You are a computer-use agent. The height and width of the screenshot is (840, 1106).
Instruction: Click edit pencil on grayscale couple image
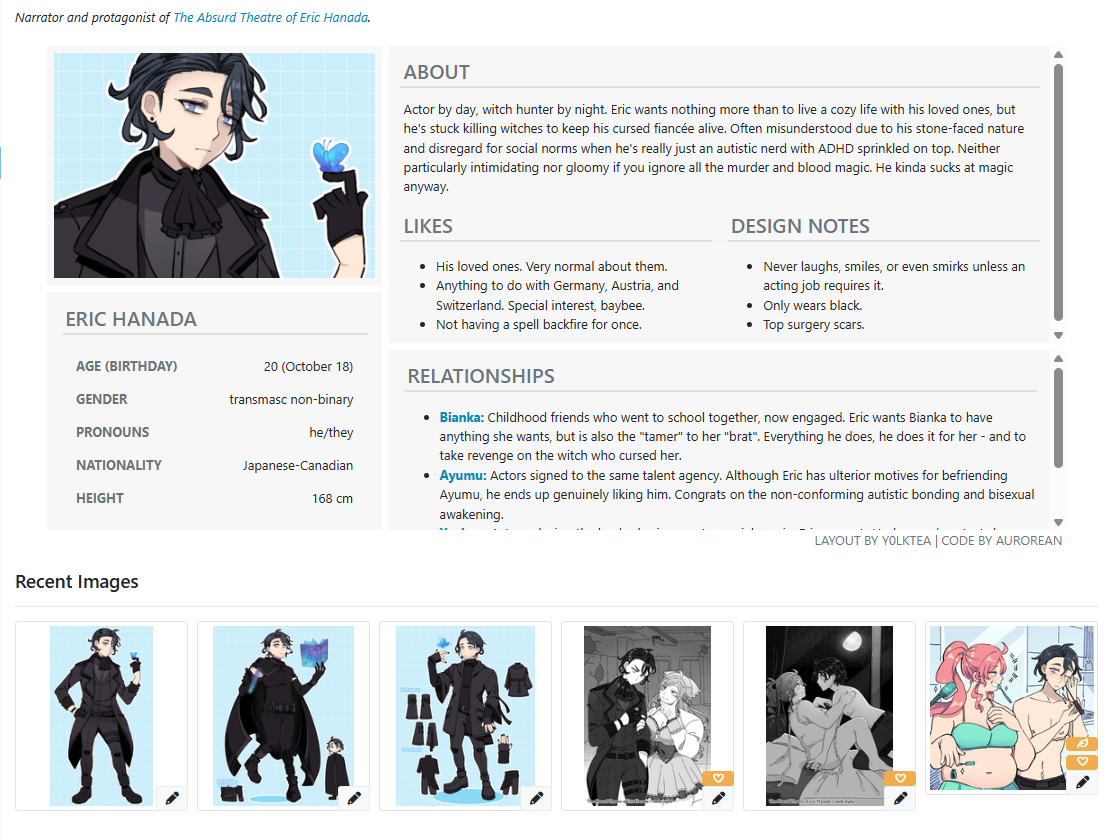tap(718, 798)
